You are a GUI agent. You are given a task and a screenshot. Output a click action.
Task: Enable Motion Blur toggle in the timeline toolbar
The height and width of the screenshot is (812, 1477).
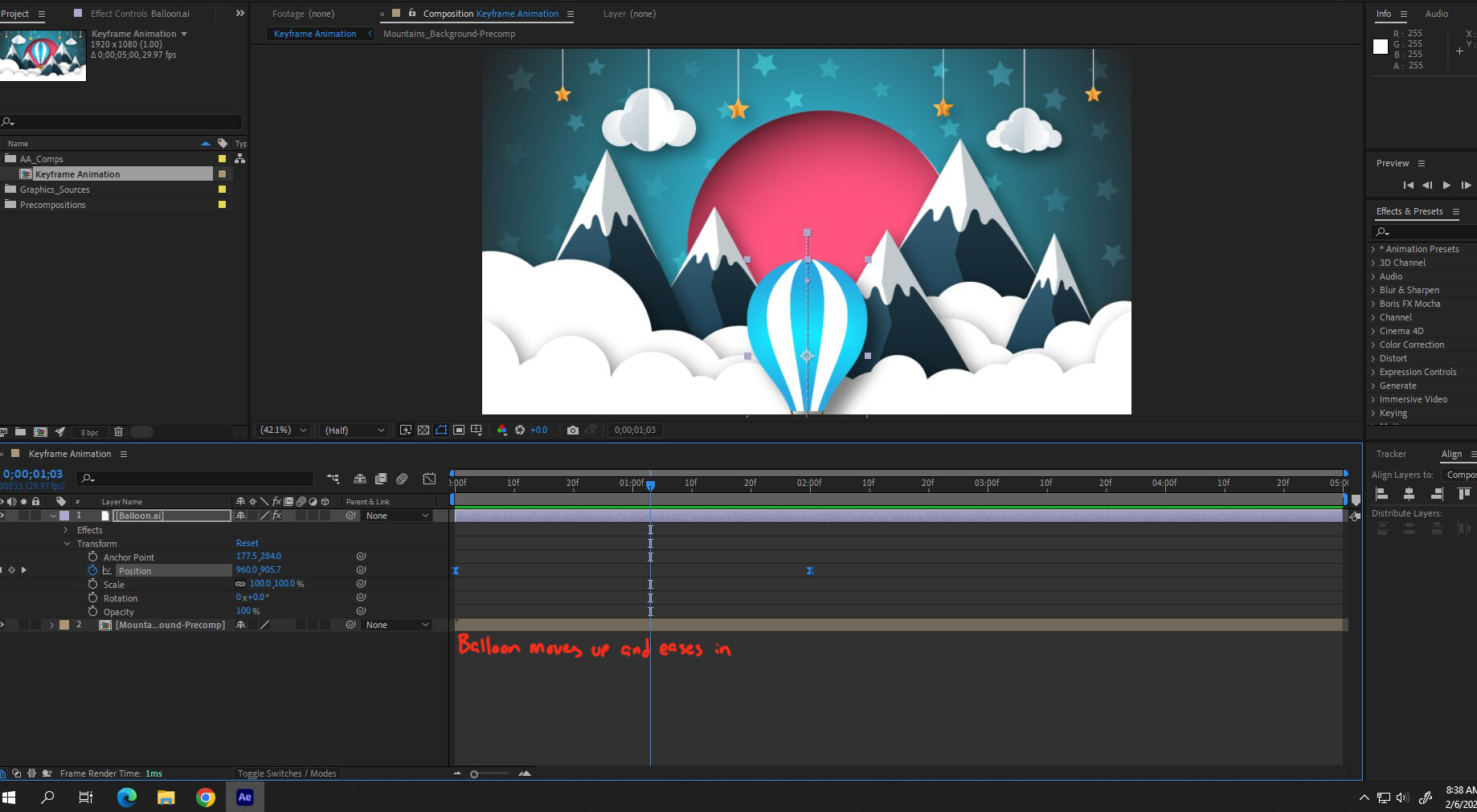402,479
